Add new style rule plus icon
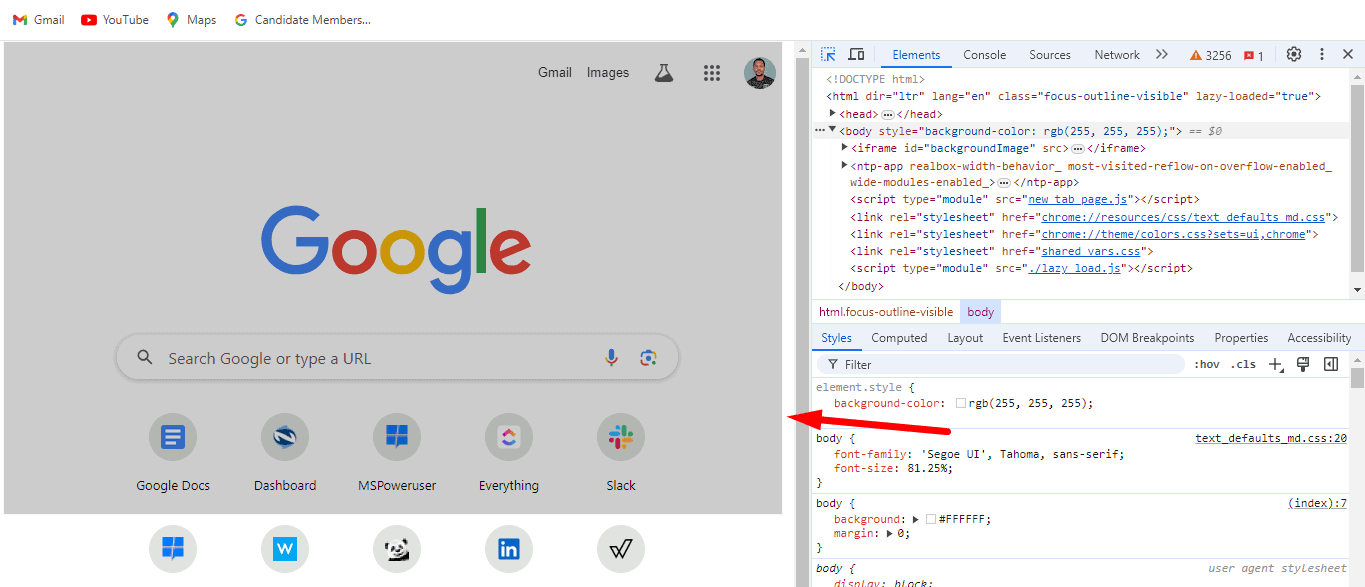 [x=1276, y=365]
